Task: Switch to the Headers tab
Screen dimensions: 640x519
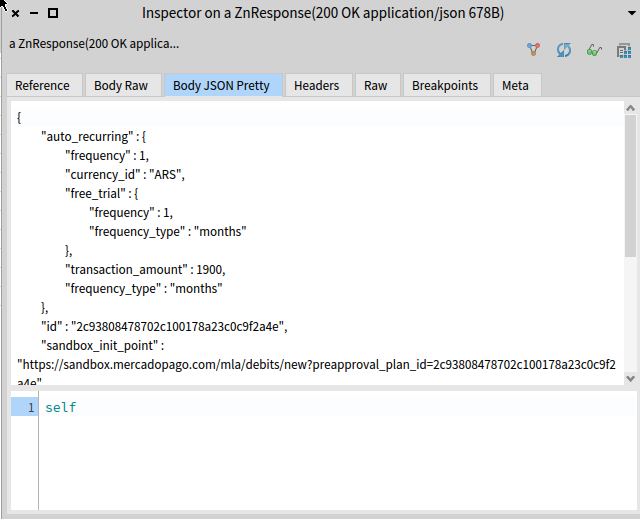Action: point(317,86)
